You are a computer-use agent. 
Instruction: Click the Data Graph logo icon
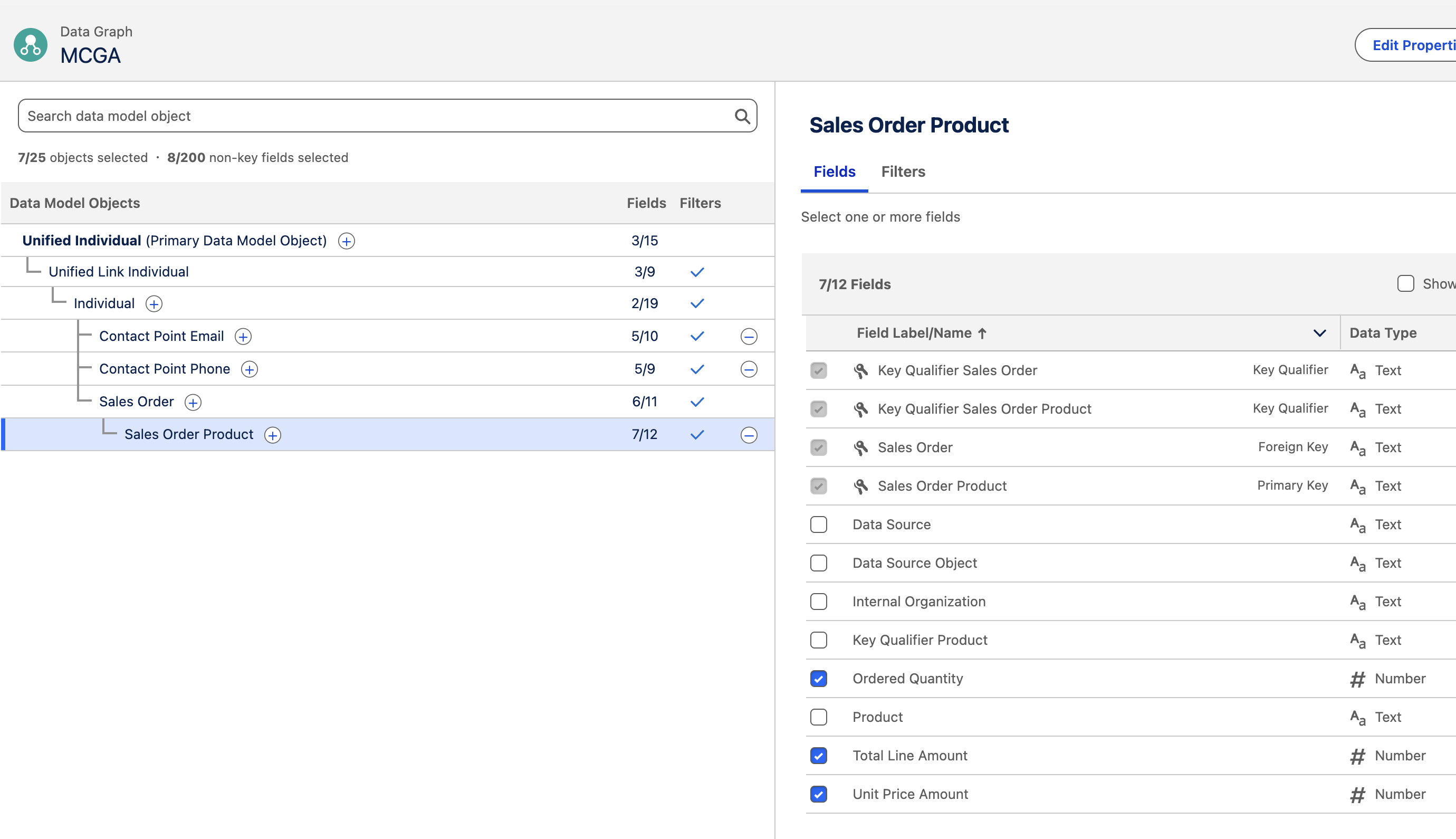click(31, 45)
